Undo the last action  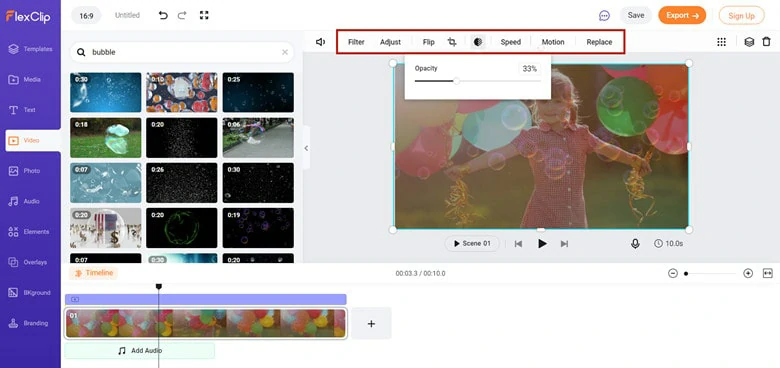coord(163,15)
